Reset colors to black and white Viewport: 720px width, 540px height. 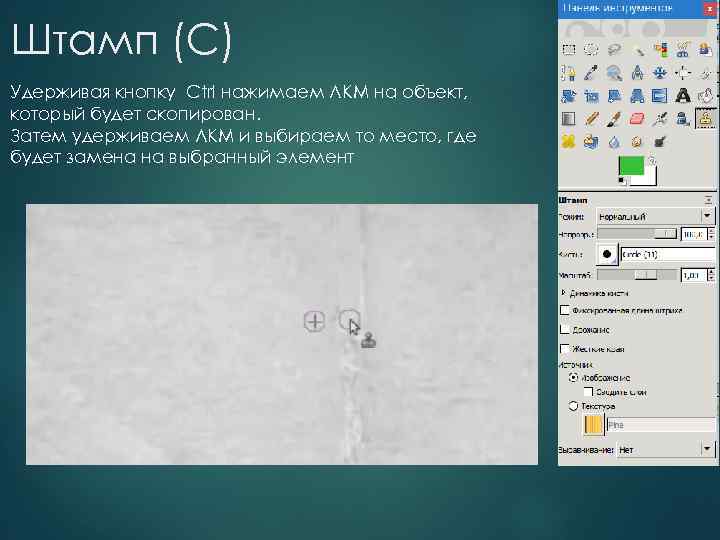coord(622,180)
